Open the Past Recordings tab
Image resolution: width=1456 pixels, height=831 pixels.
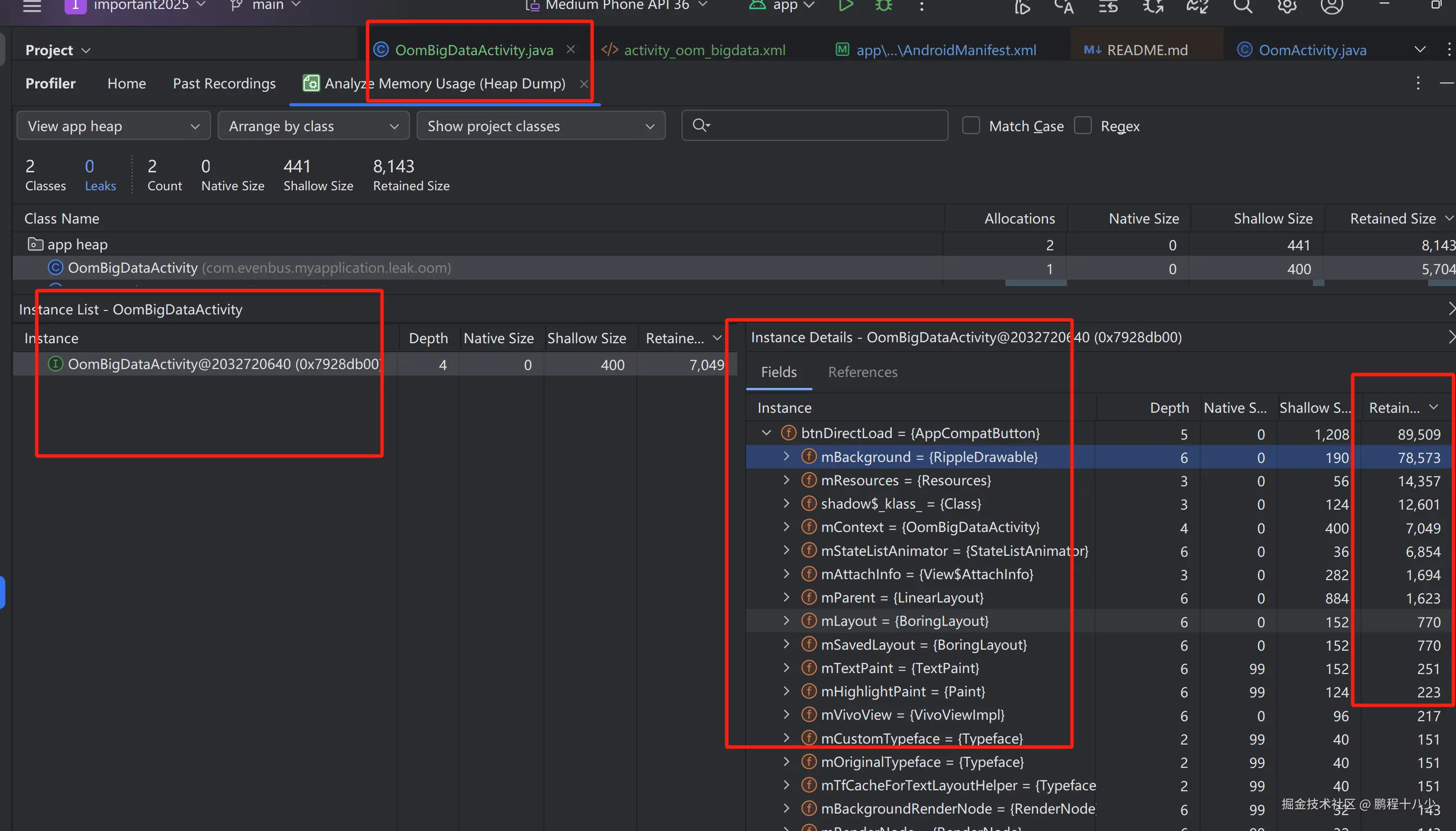(x=225, y=83)
